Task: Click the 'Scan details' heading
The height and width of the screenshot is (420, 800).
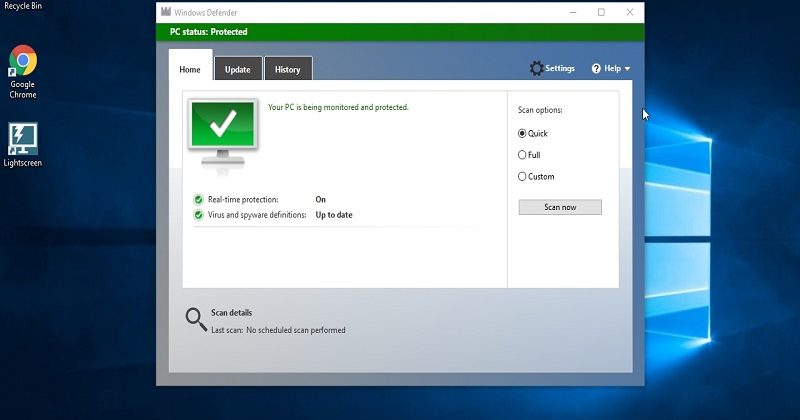Action: coord(232,313)
